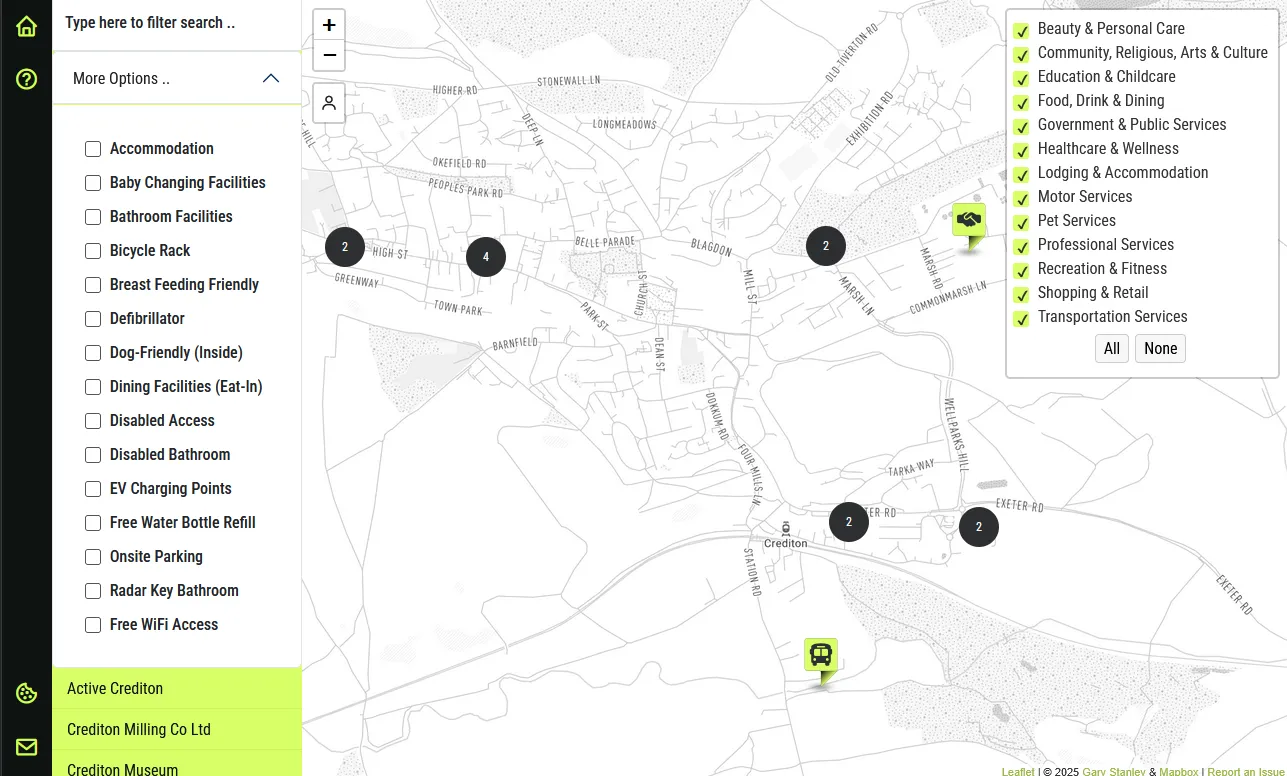Click the handshake map marker
The width and height of the screenshot is (1287, 776).
[968, 221]
